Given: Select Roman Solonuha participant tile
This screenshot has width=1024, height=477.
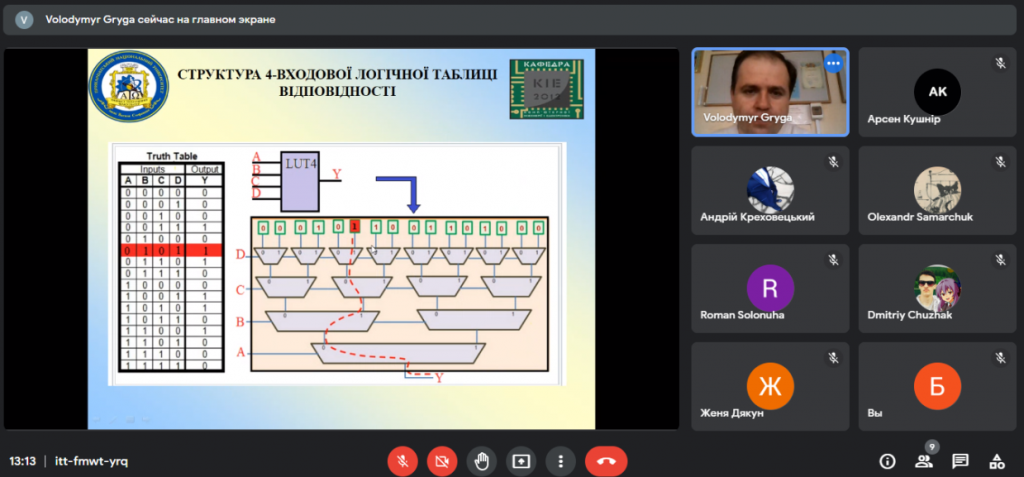Looking at the screenshot, I should pyautogui.click(x=770, y=288).
